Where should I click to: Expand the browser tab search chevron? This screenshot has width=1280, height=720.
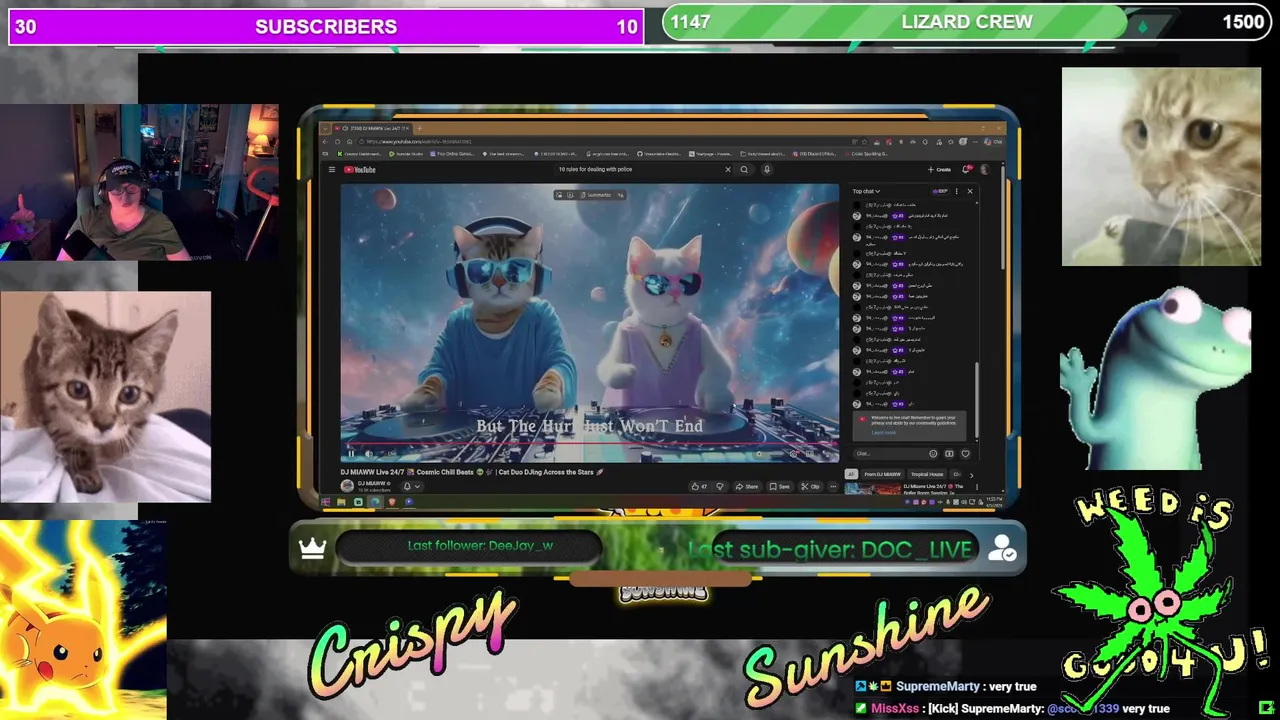tap(326, 128)
